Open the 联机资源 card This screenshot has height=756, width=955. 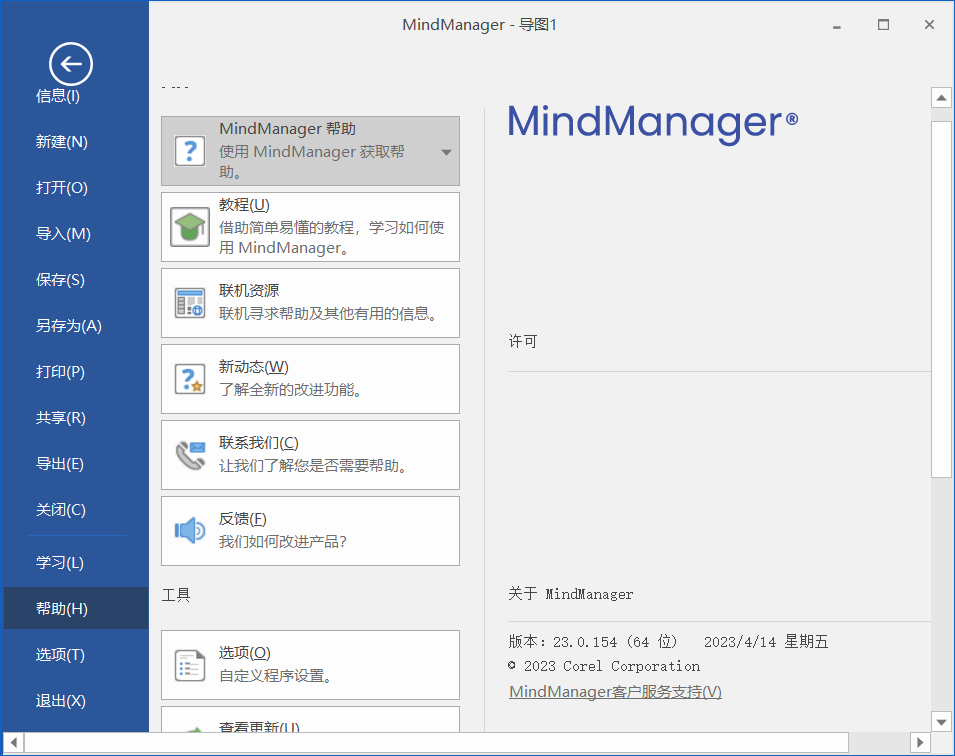pos(310,303)
